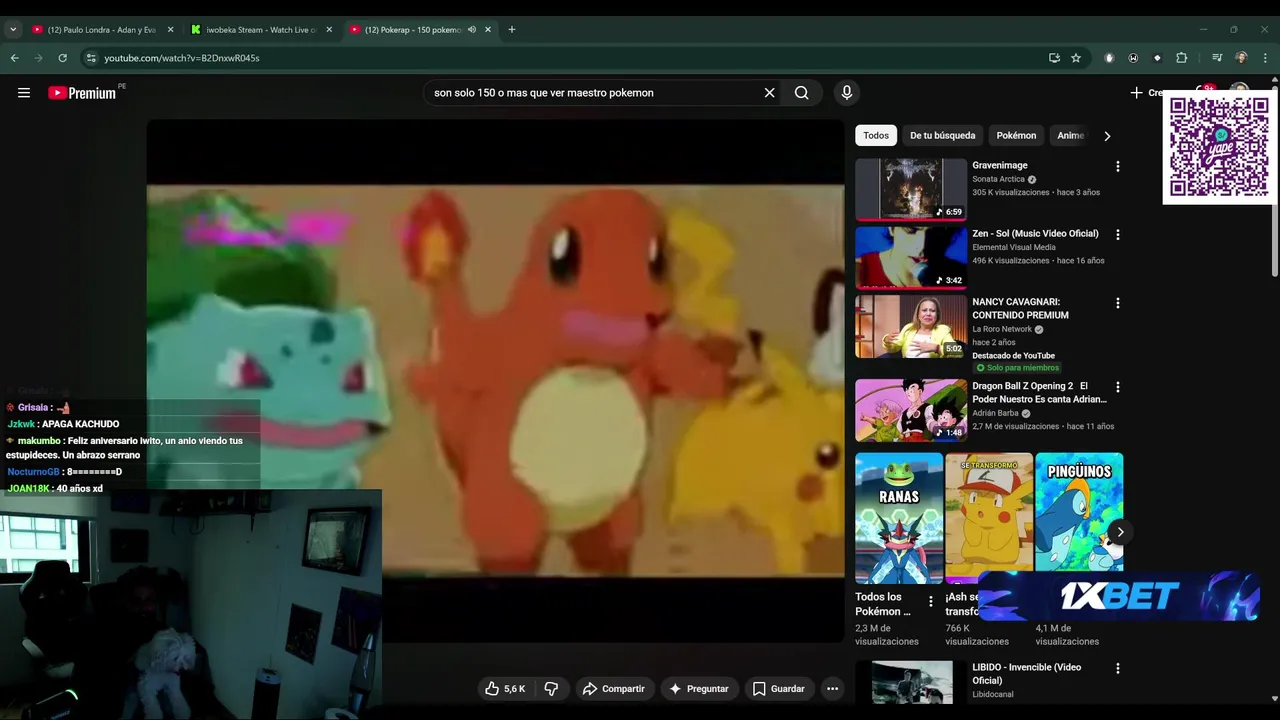Click the Pokerap video player
The width and height of the screenshot is (1280, 720).
[x=496, y=381]
